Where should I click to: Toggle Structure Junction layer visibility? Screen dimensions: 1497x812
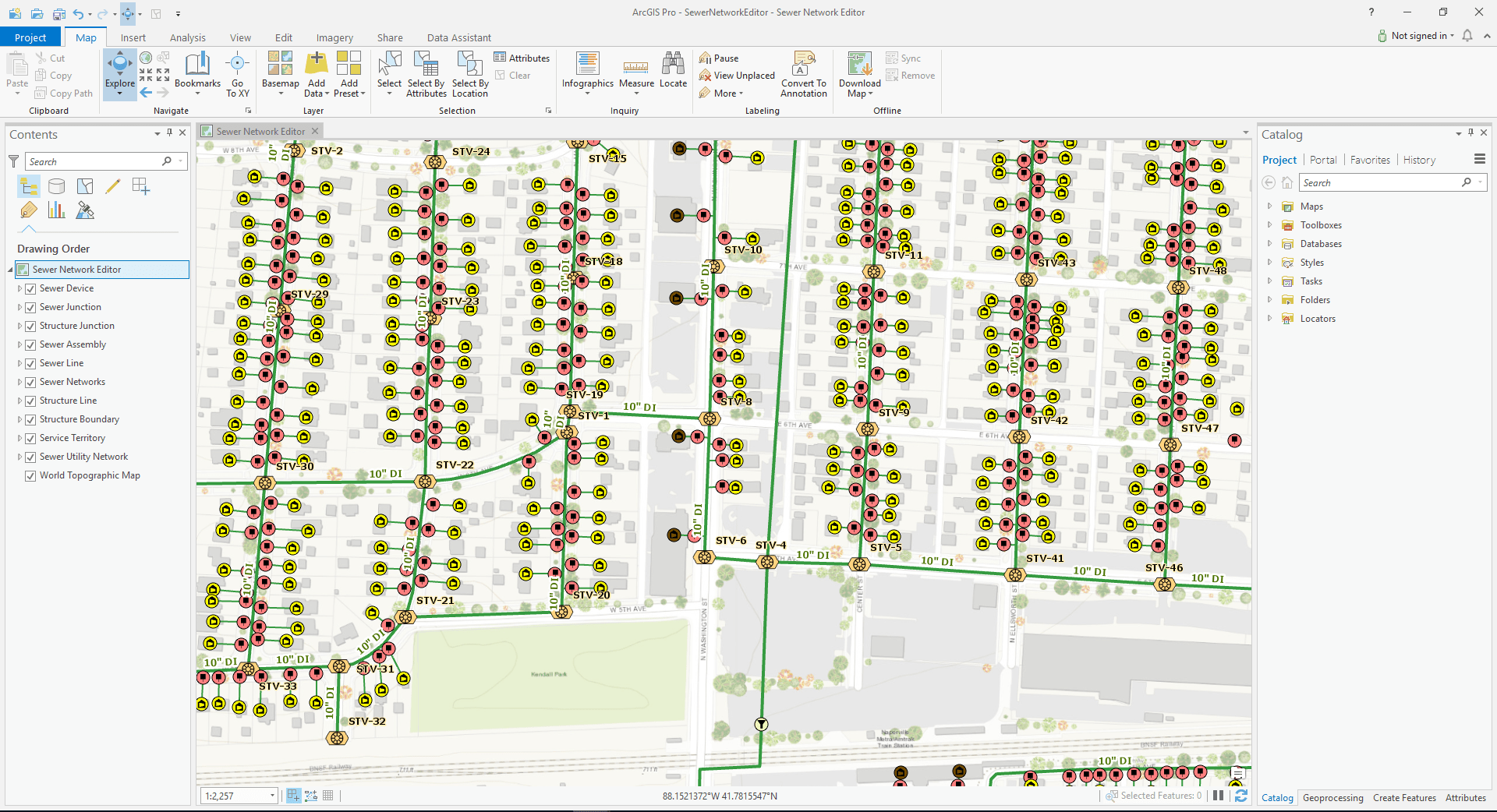(x=30, y=326)
